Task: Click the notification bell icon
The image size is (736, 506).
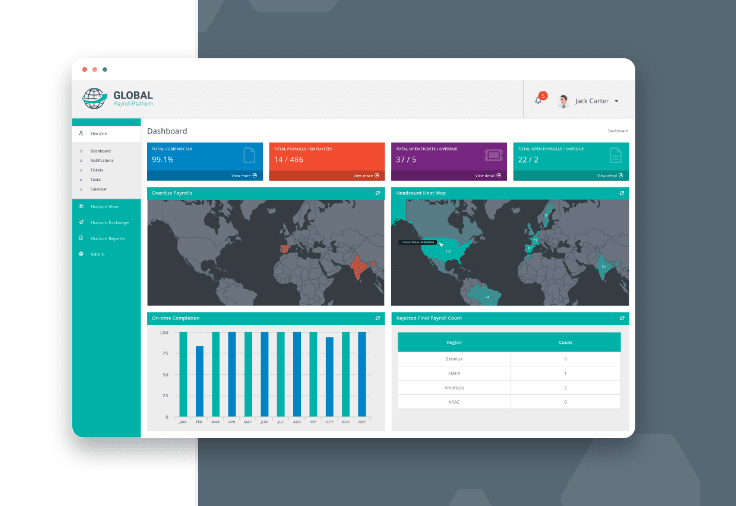Action: (x=539, y=100)
